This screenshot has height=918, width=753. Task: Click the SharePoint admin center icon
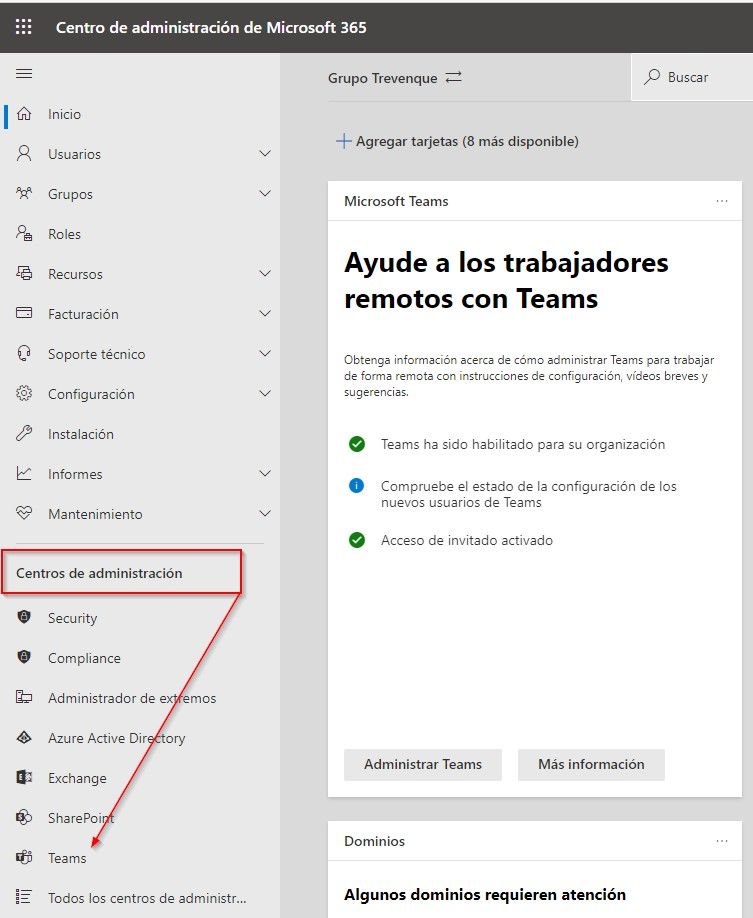(25, 818)
